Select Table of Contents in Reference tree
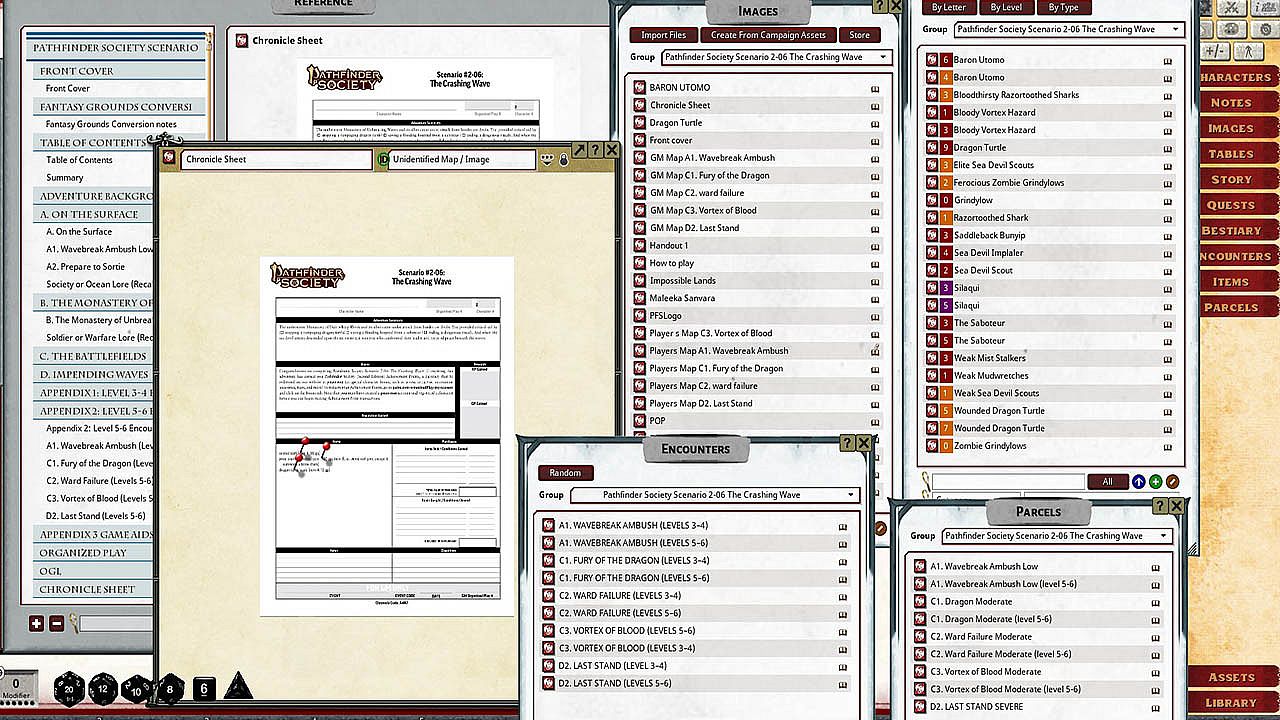Screen dimensions: 1280x720 [x=79, y=160]
